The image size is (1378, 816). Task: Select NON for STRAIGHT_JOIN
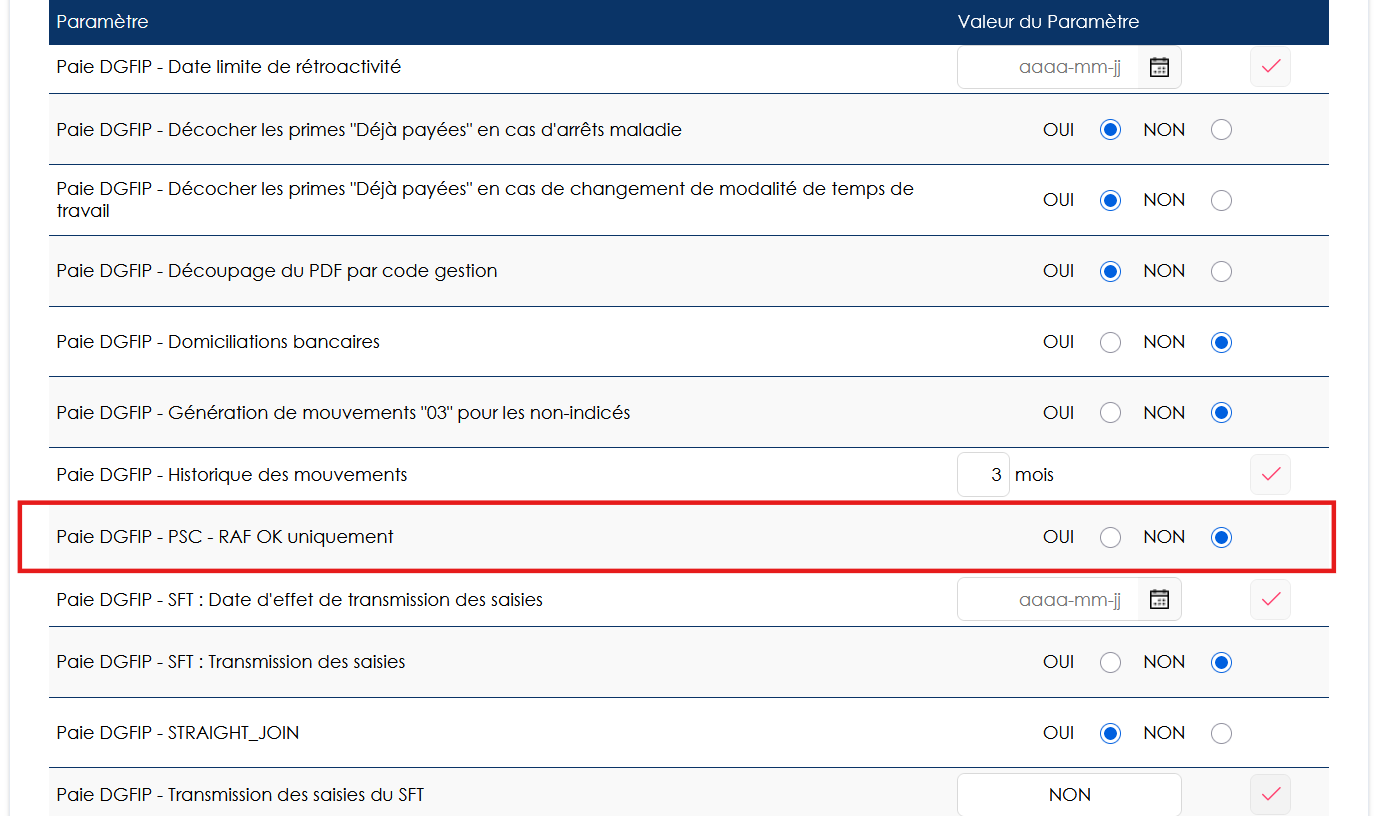(x=1221, y=734)
